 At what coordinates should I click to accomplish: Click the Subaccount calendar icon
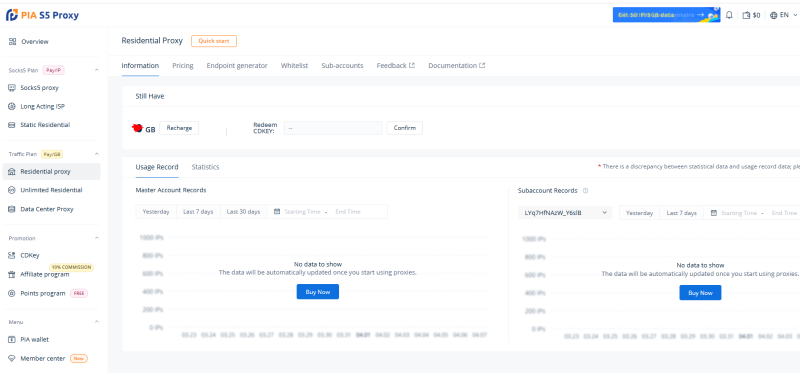714,213
